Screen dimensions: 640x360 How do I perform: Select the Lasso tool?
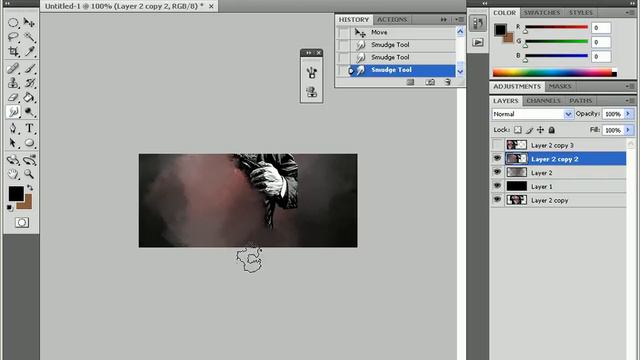pyautogui.click(x=13, y=37)
